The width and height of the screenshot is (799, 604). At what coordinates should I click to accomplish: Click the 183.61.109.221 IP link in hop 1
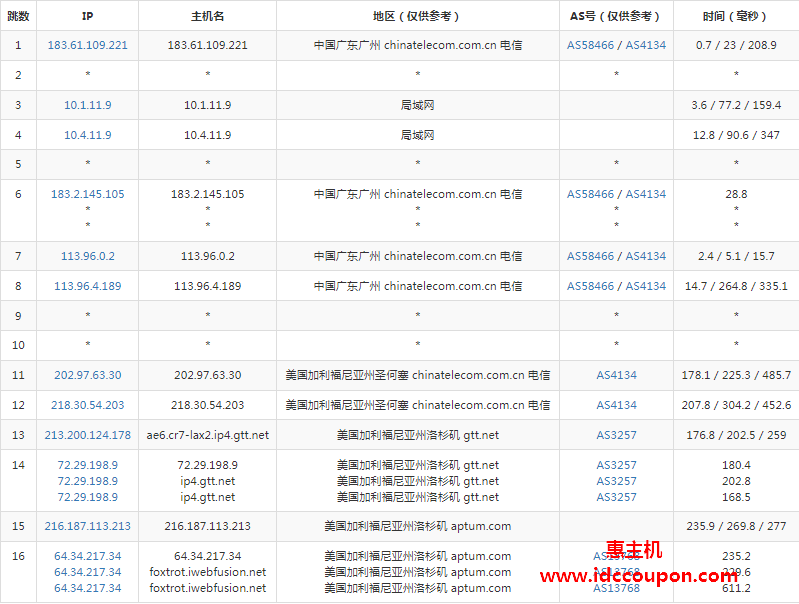(88, 46)
